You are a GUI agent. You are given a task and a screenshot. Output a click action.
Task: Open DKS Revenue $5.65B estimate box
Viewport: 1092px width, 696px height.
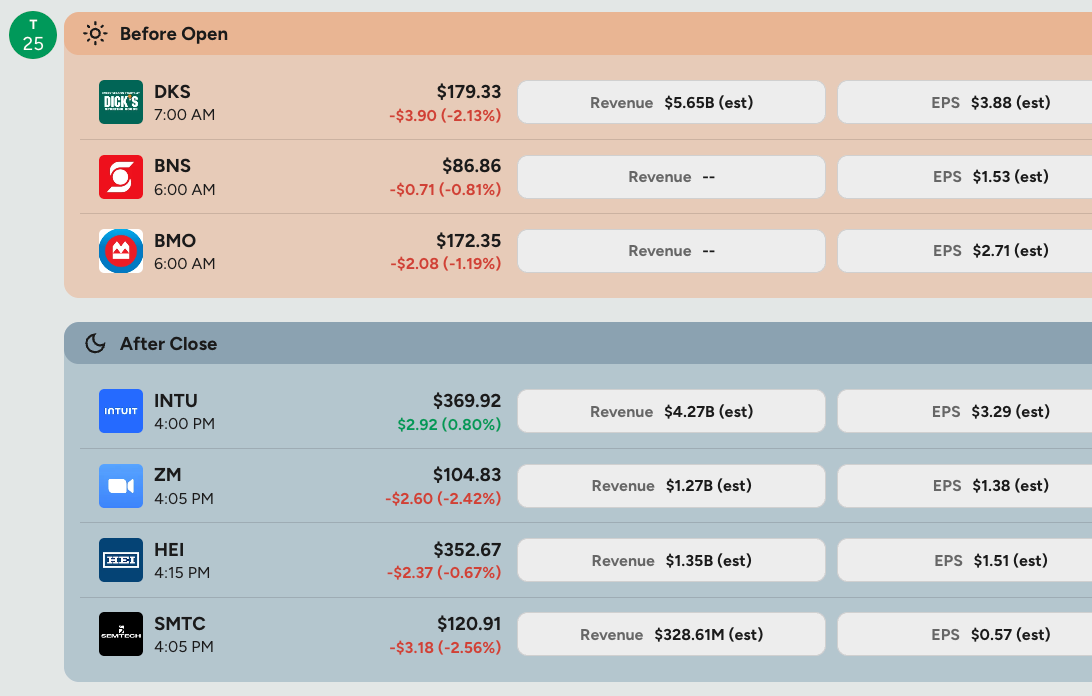tap(671, 102)
